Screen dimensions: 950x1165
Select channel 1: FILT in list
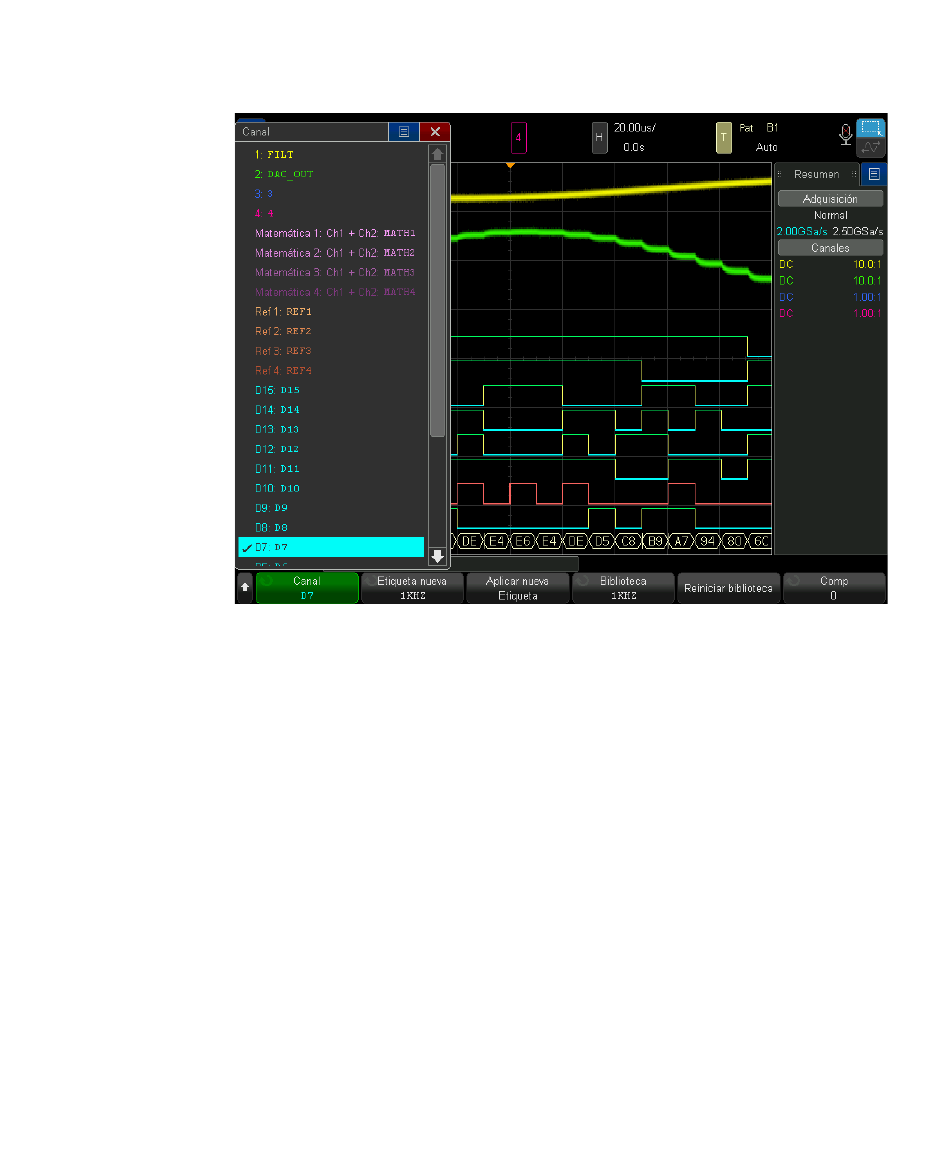[331, 155]
